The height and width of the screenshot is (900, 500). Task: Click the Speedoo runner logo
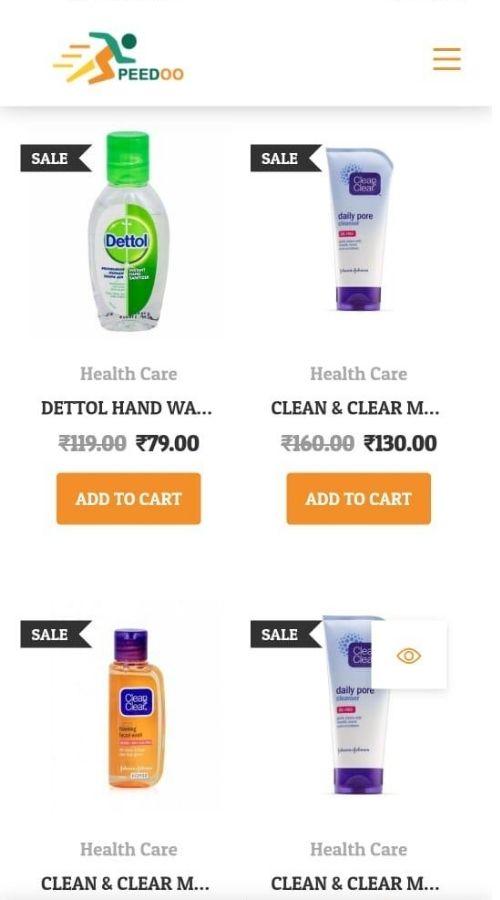(x=118, y=59)
